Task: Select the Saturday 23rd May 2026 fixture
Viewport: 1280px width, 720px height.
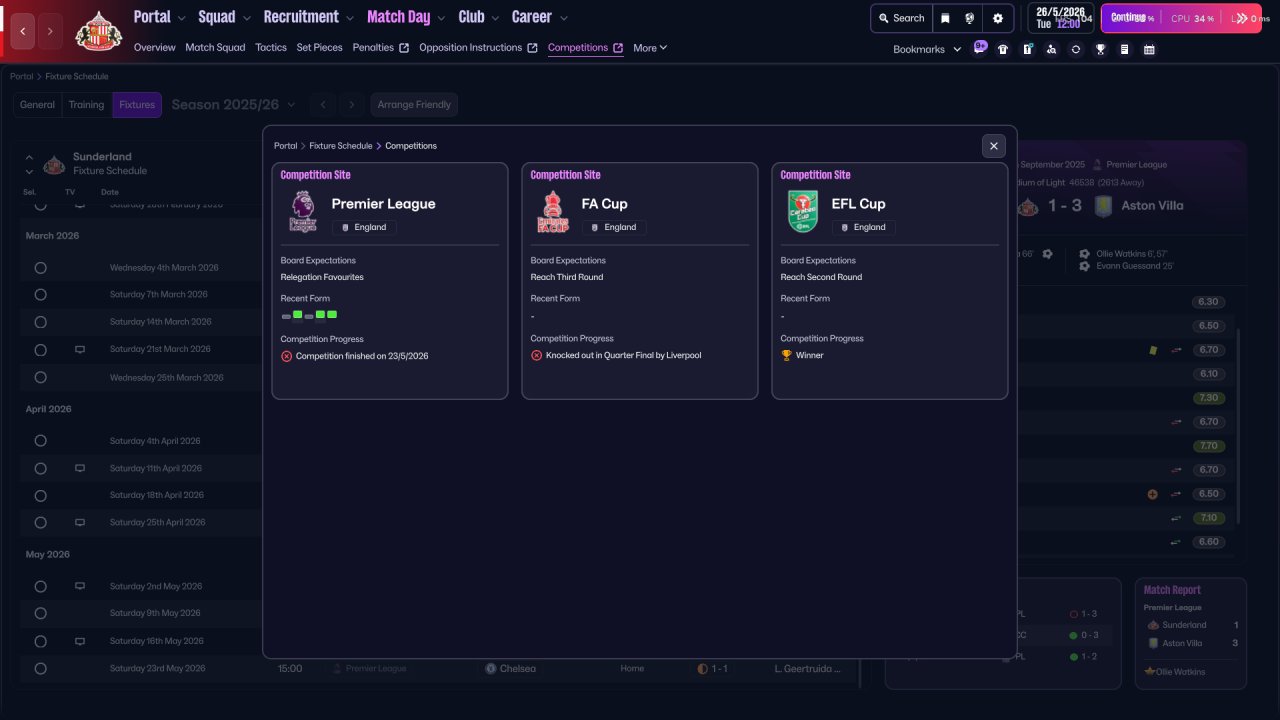Action: coord(41,668)
